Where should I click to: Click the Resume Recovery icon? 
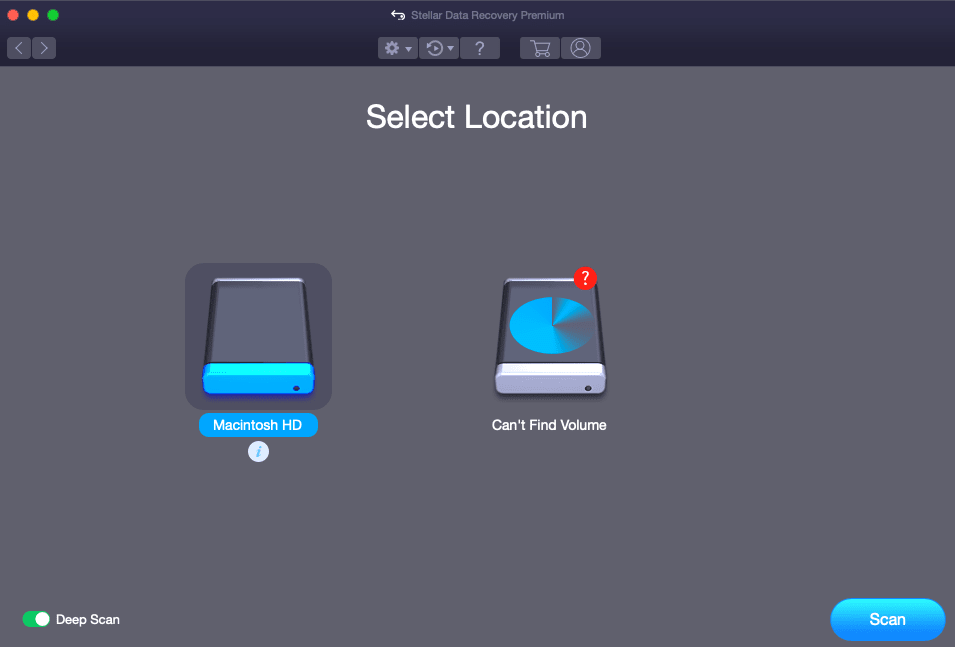[434, 48]
